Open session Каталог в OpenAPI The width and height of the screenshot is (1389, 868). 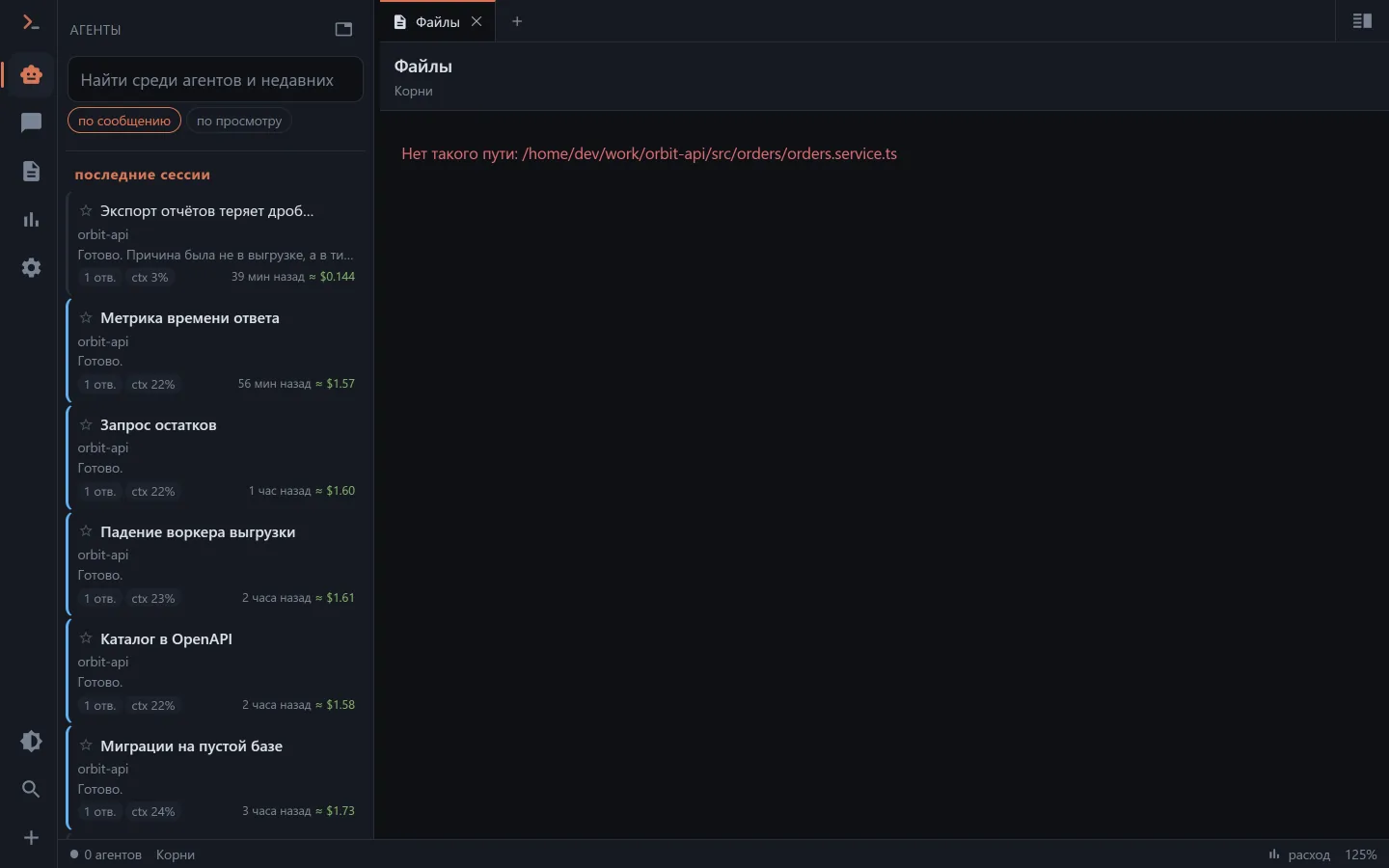[218, 671]
